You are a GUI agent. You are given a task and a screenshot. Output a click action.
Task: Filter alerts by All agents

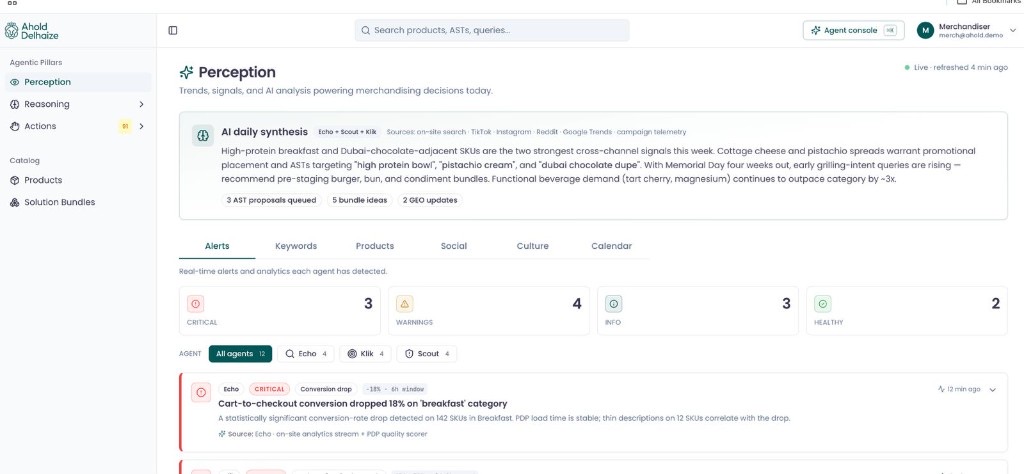[240, 354]
